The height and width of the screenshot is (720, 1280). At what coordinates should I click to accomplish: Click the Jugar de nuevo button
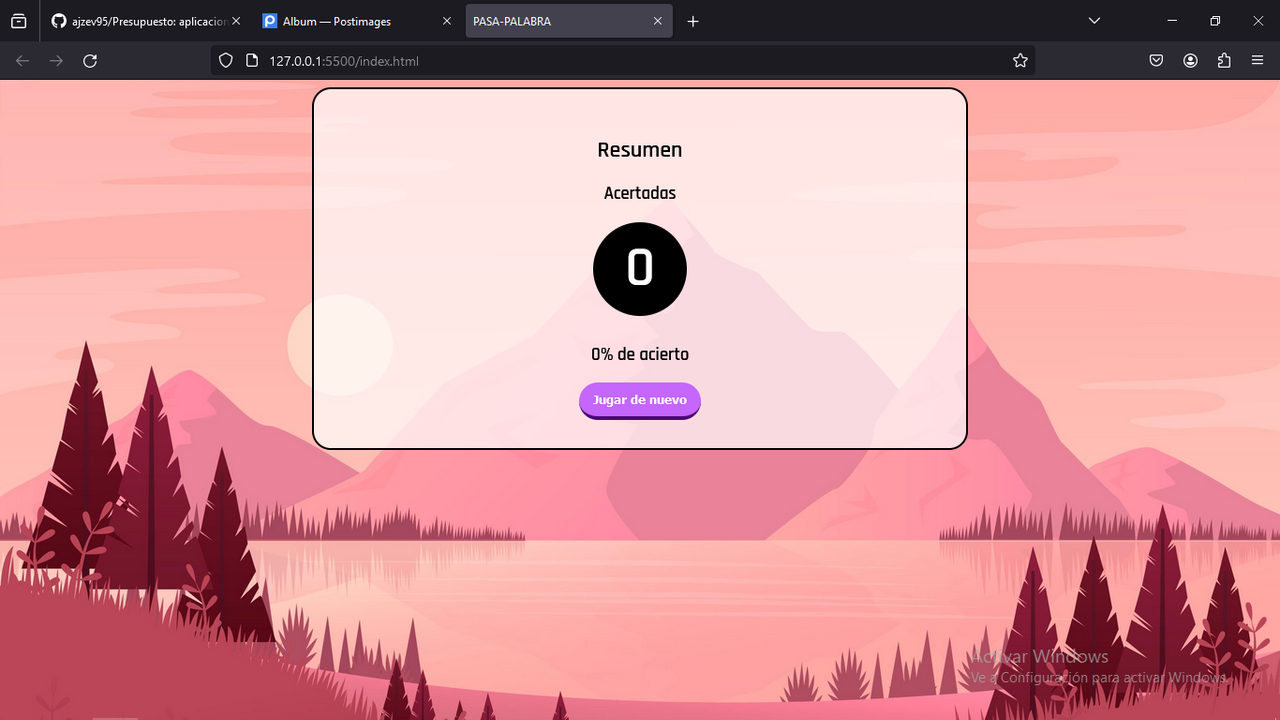click(640, 401)
